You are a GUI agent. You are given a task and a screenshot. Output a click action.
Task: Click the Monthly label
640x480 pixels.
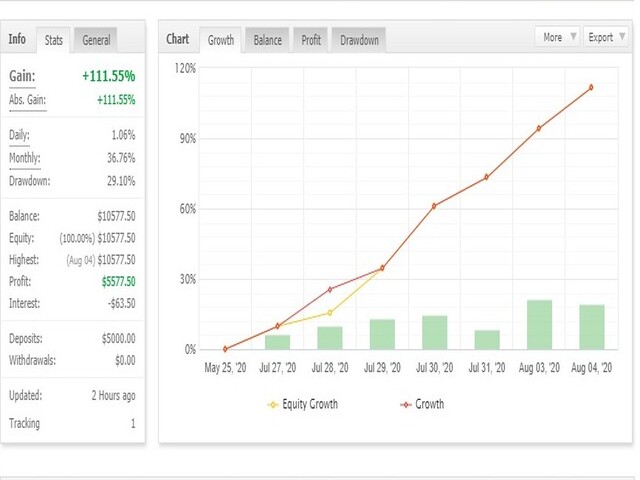pyautogui.click(x=24, y=158)
